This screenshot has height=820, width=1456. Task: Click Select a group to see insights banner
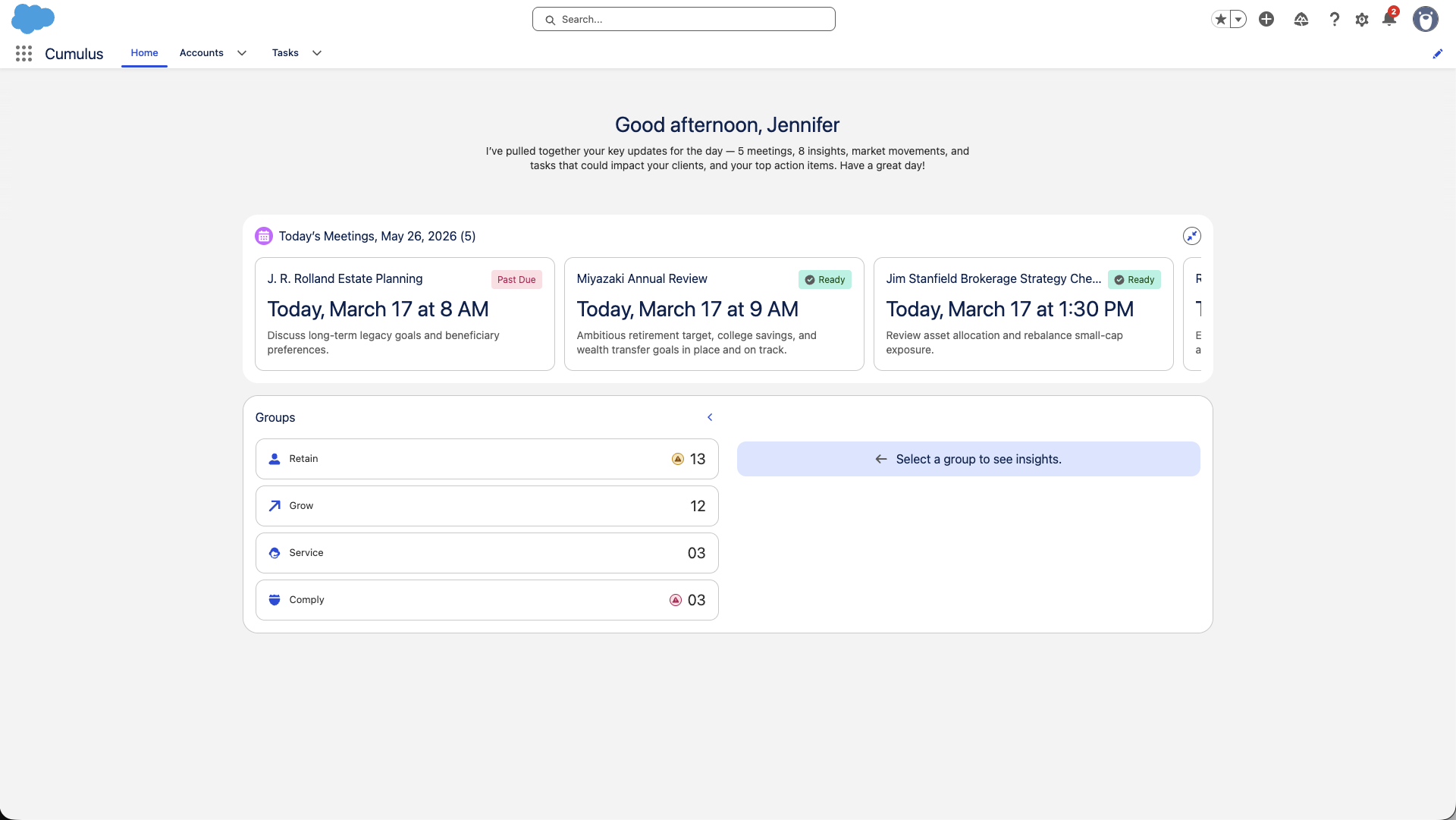(x=968, y=459)
